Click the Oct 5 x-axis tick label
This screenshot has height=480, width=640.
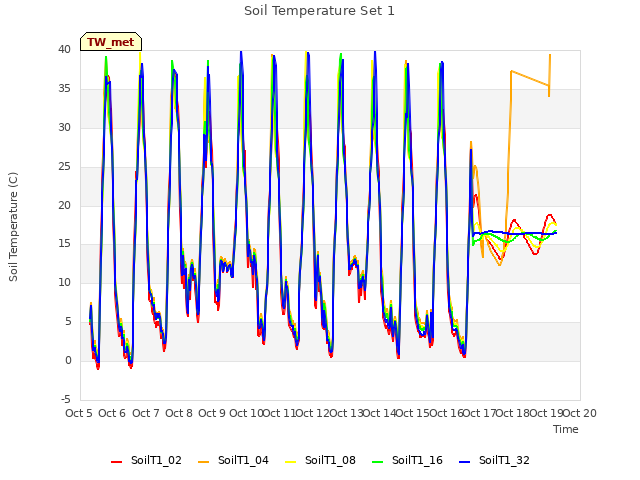79,413
